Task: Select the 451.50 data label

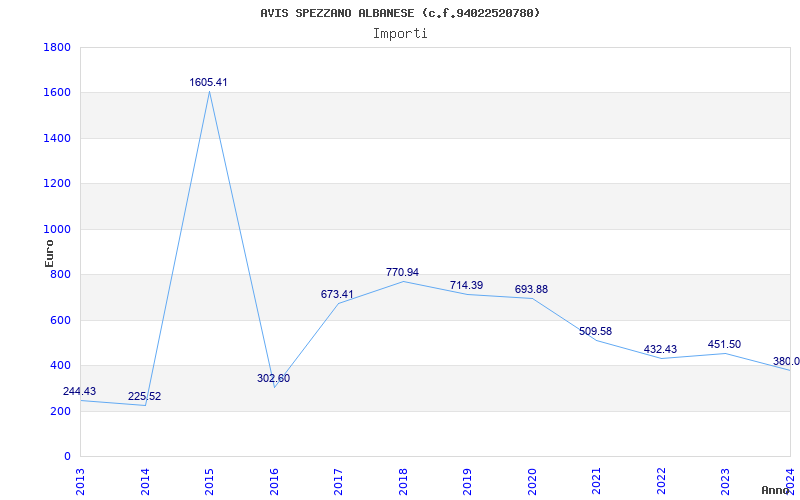Action: 724,344
